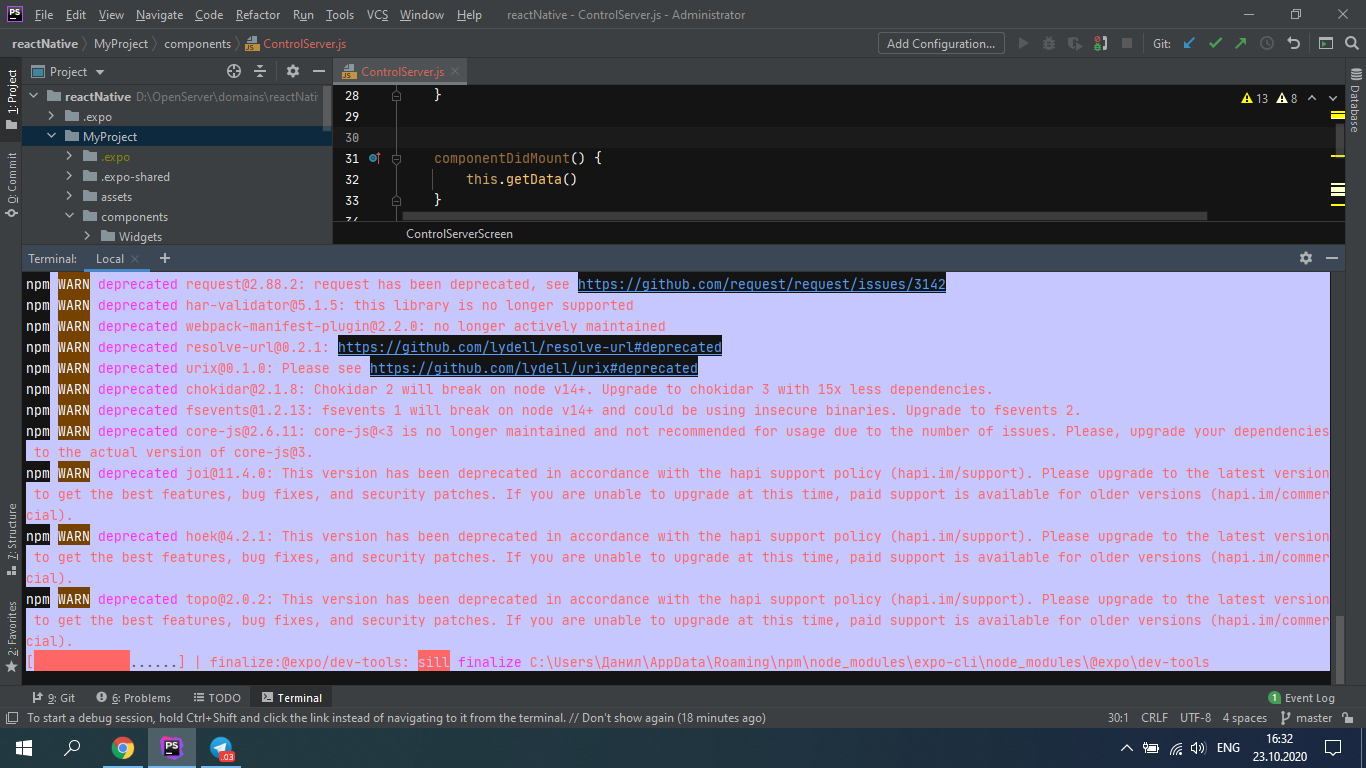
Task: Click the Stop square icon
Action: tap(1127, 43)
